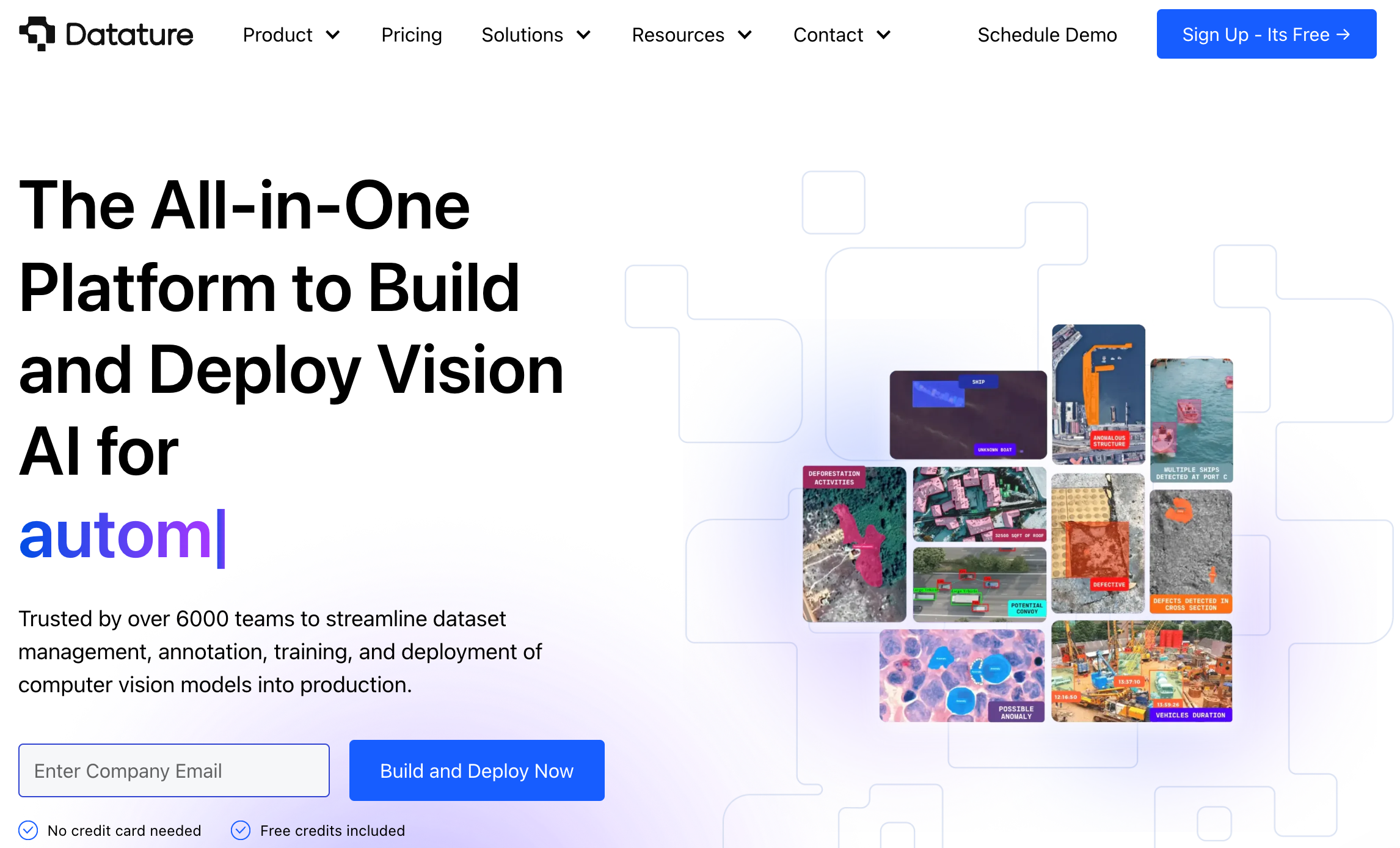1400x848 pixels.
Task: Expand the Solutions dropdown menu
Action: click(536, 35)
